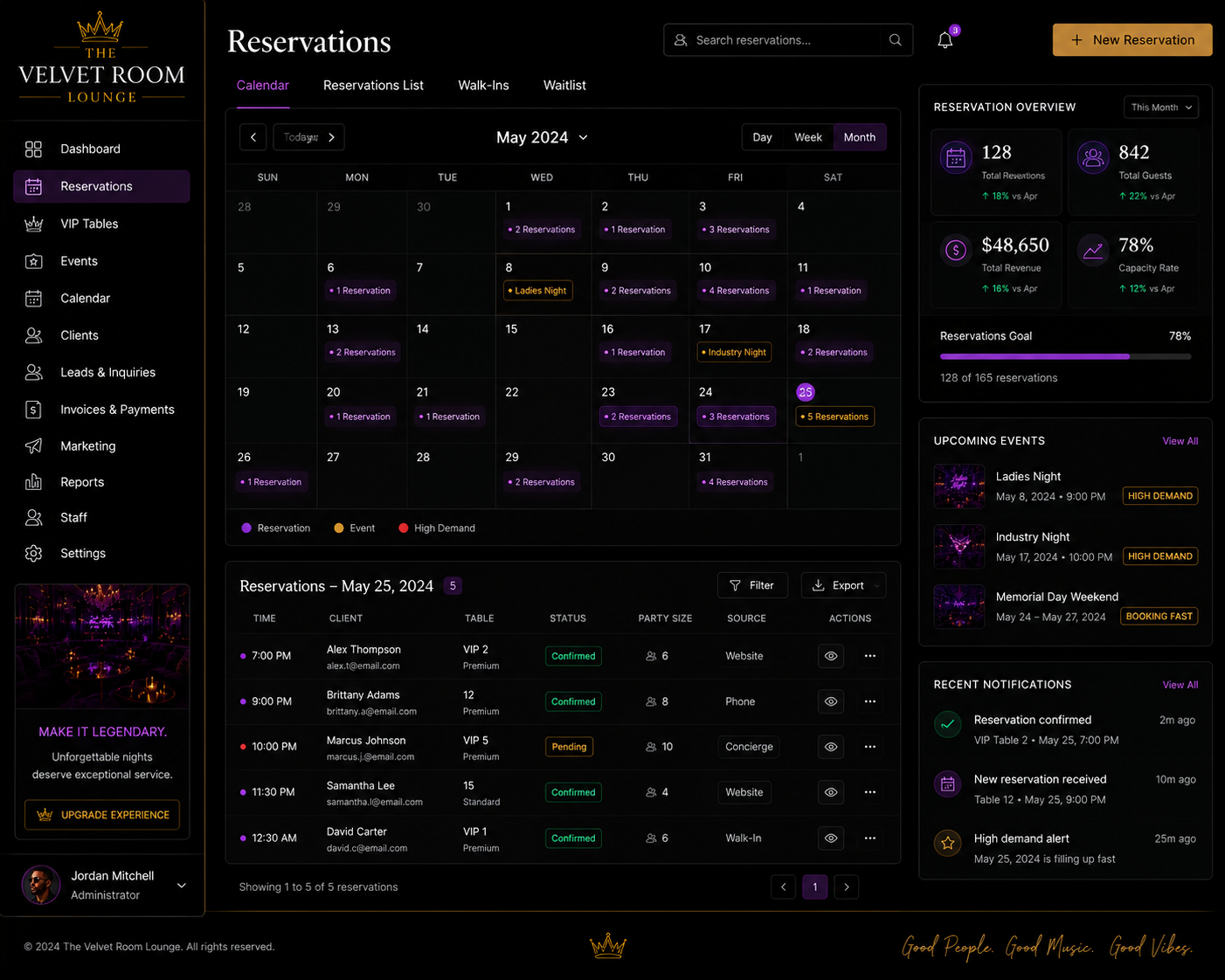The height and width of the screenshot is (980, 1225).
Task: Switch calendar to Week view
Action: coord(808,137)
